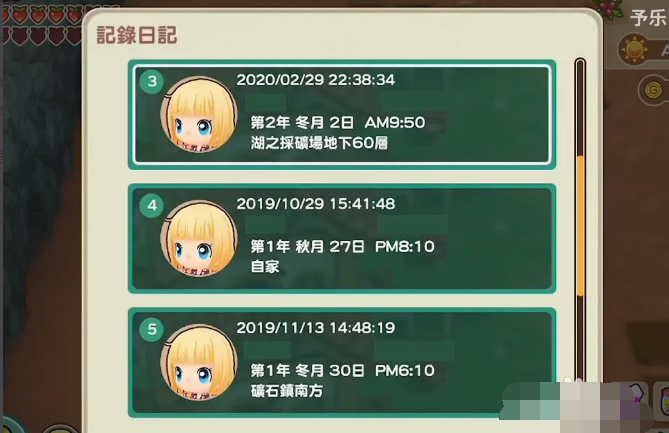The width and height of the screenshot is (669, 433).
Task: Click the top of the scrollbar track
Action: click(x=580, y=64)
